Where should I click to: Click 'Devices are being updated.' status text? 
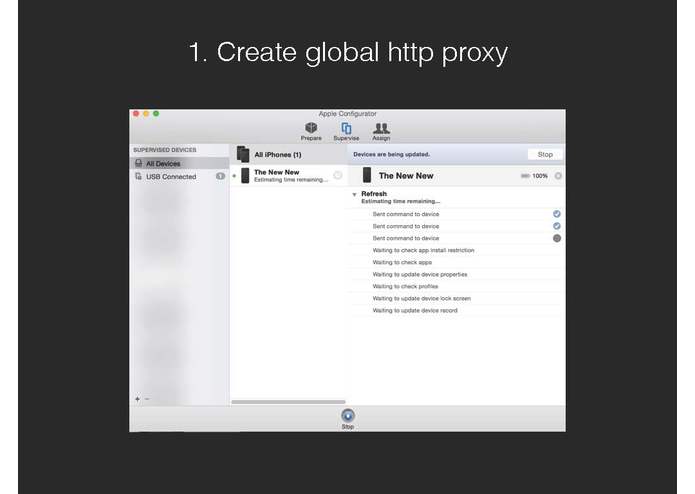point(391,155)
